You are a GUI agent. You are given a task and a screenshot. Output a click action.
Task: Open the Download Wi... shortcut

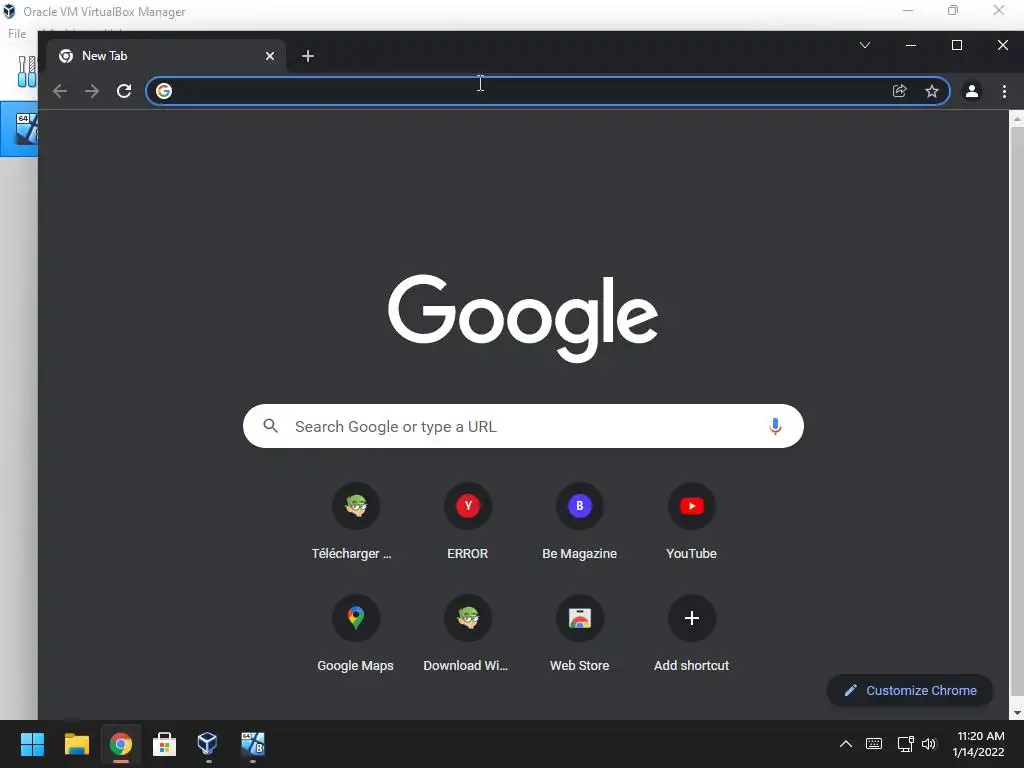tap(468, 633)
